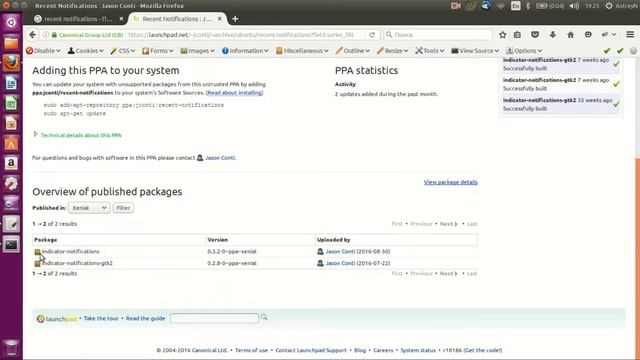The image size is (640, 360).
Task: Open Jason Conti uploader link dated 2016-07-22
Action: 340,263
